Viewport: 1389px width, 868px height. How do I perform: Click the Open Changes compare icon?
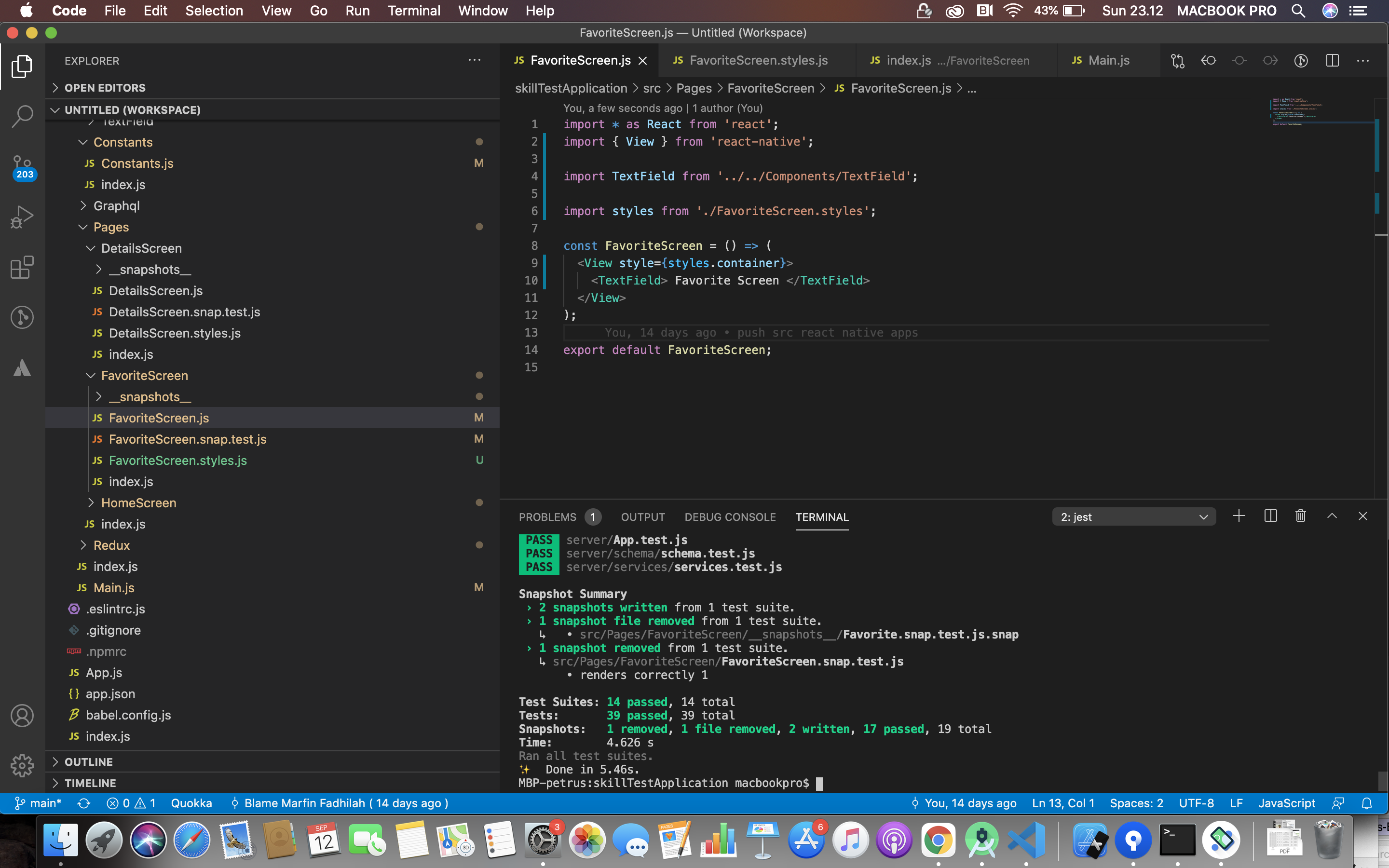coord(1177,60)
